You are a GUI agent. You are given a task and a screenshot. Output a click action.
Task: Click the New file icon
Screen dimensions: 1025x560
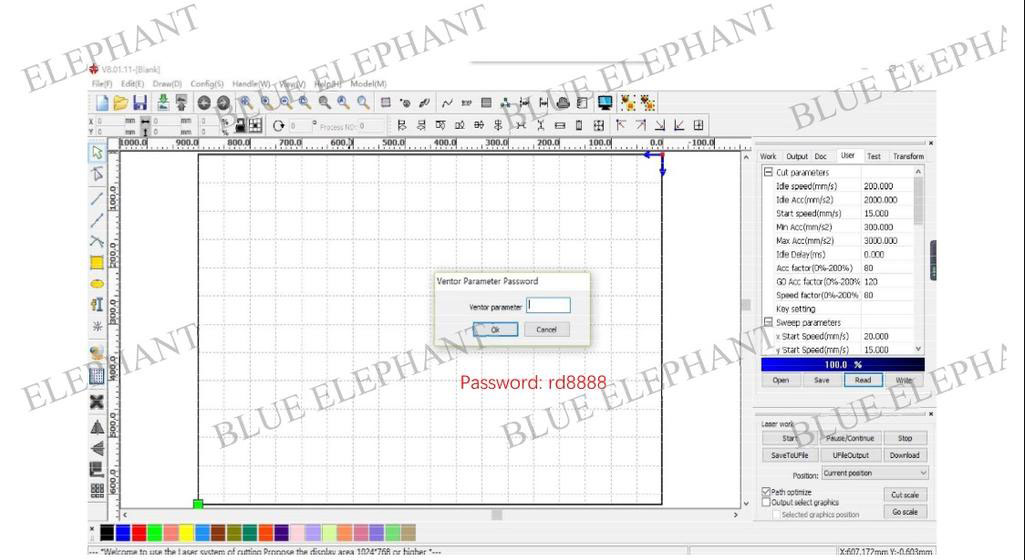pyautogui.click(x=102, y=103)
